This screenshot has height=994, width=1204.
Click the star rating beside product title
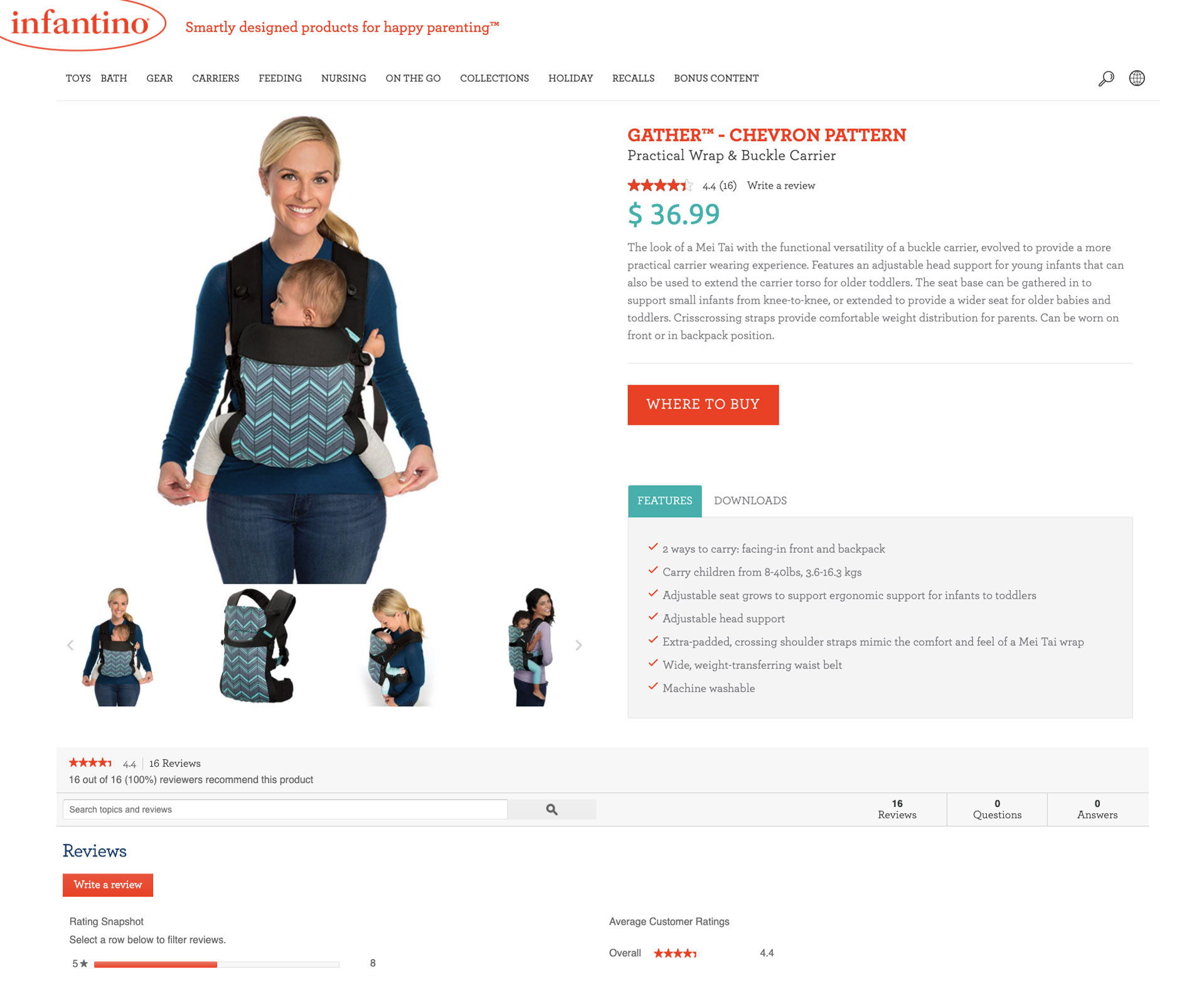[660, 186]
